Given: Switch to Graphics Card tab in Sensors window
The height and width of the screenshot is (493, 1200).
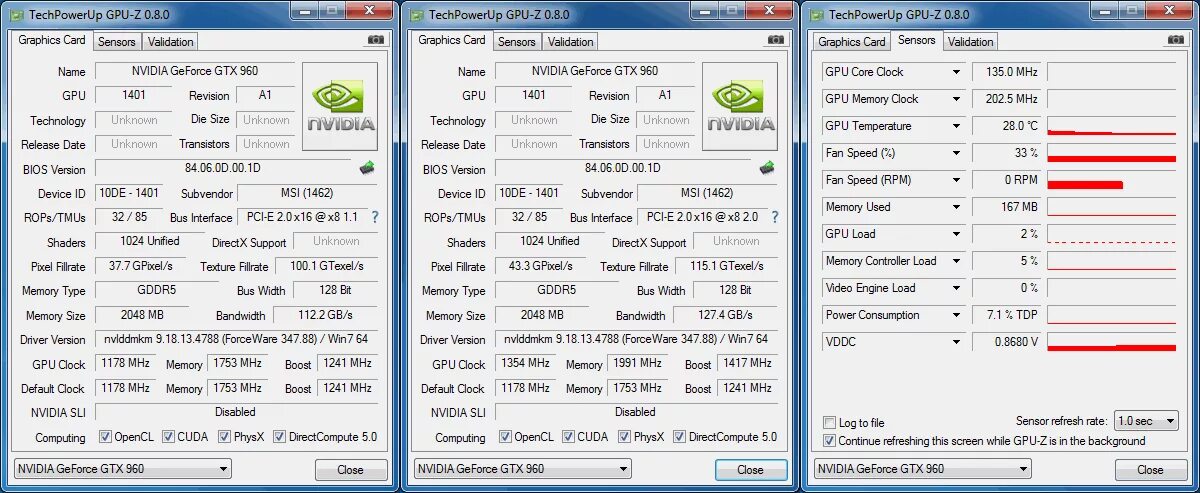Looking at the screenshot, I should pos(852,42).
